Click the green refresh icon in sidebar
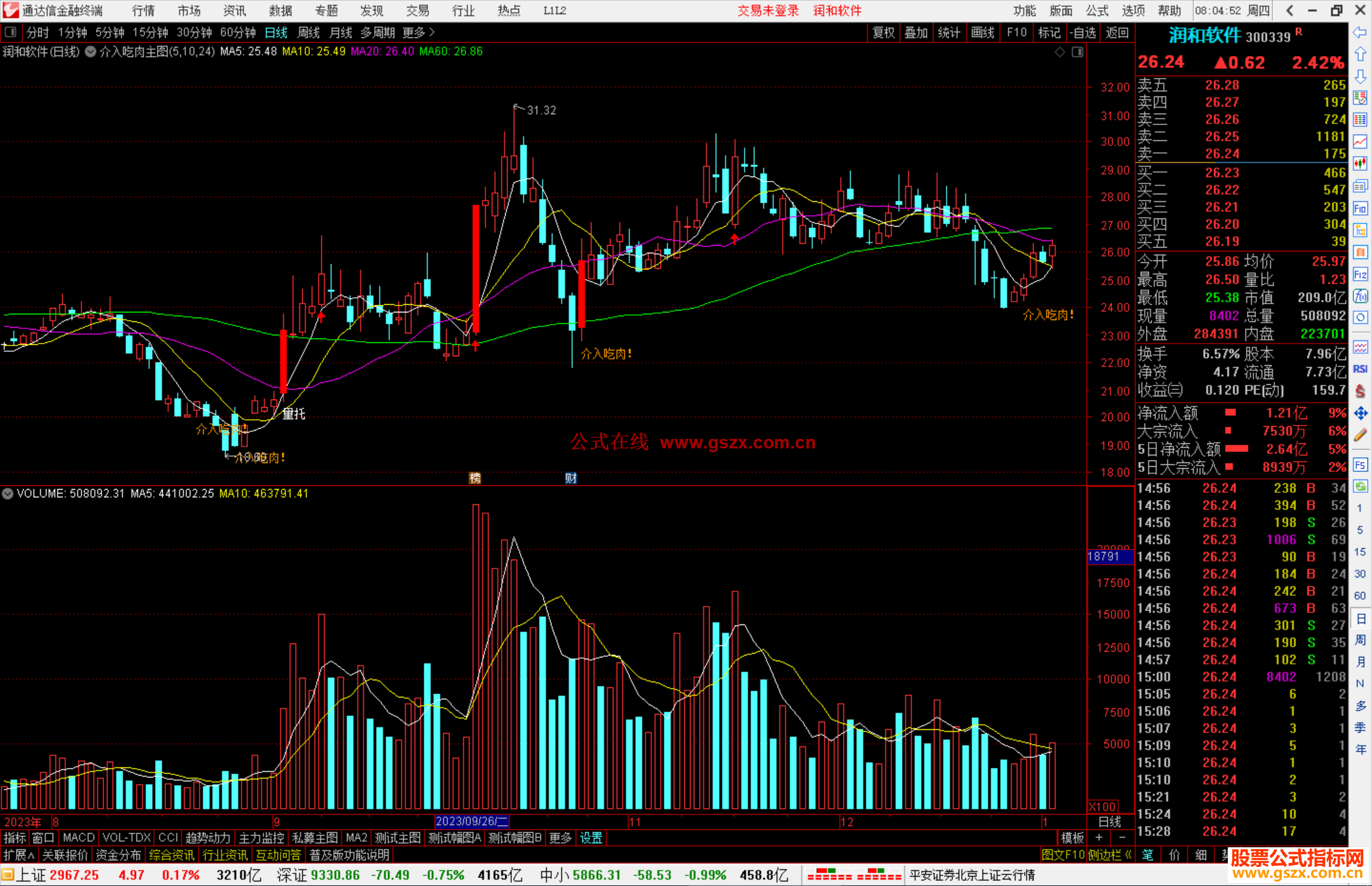This screenshot has height=886, width=1372. [1360, 487]
